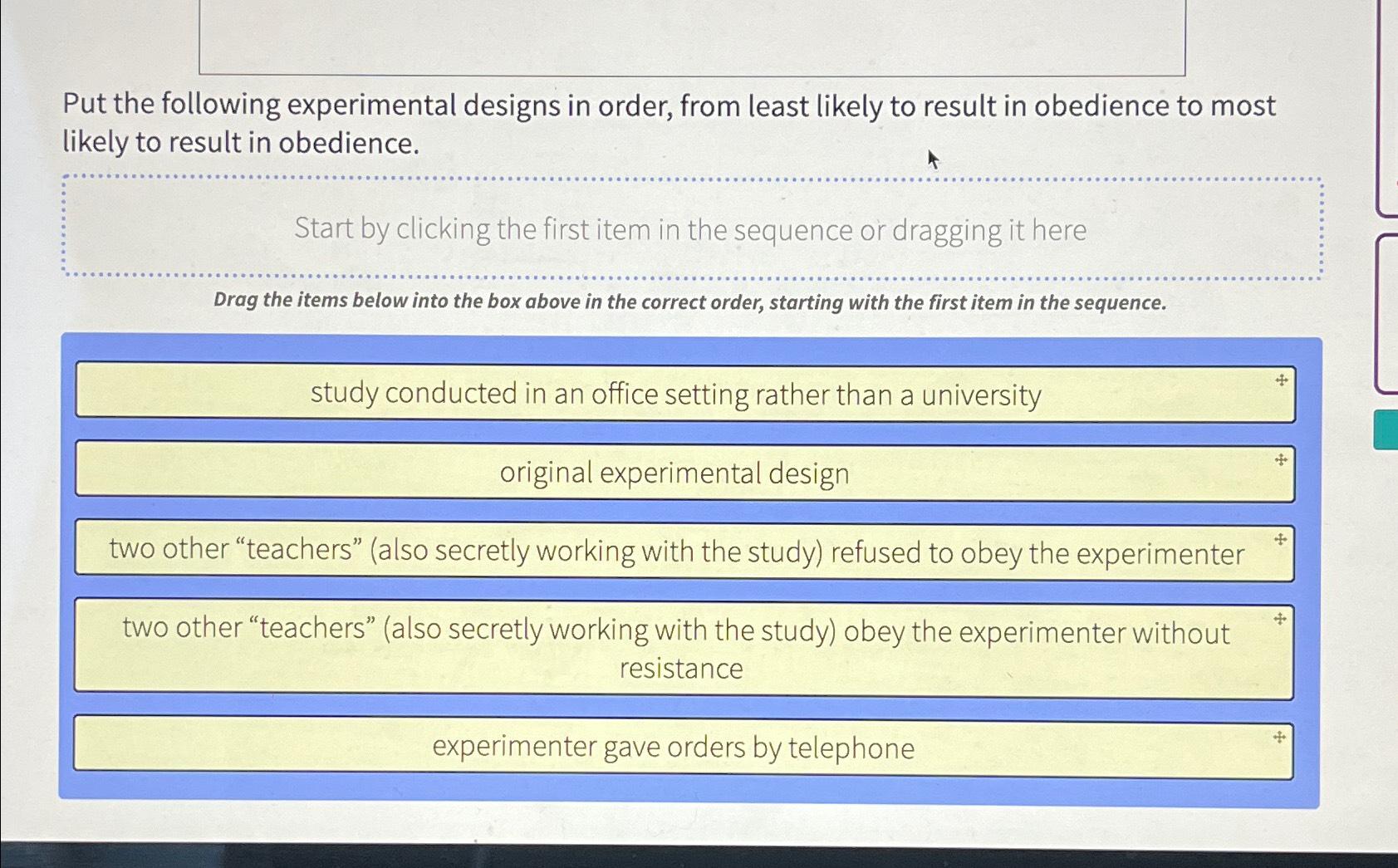Select the "experimenter gave orders by telephone" item
The height and width of the screenshot is (868, 1398).
[673, 748]
